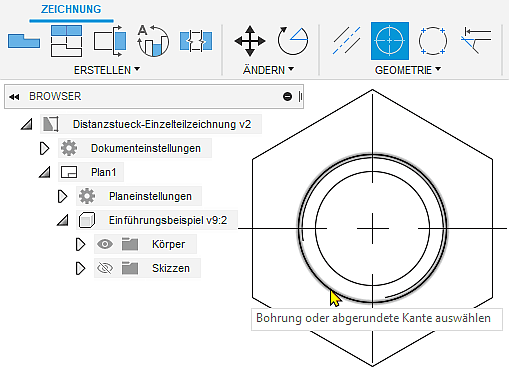Expand the Planeinstellungen node
Image resolution: width=509 pixels, height=369 pixels.
pyautogui.click(x=62, y=196)
